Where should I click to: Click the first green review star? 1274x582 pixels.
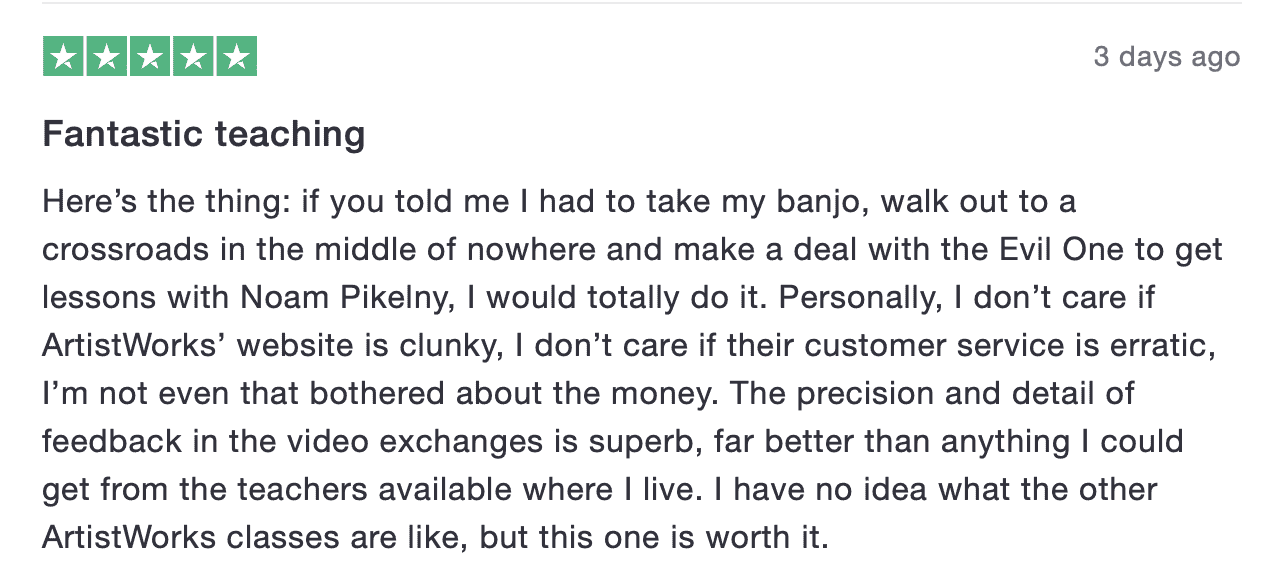(x=64, y=57)
